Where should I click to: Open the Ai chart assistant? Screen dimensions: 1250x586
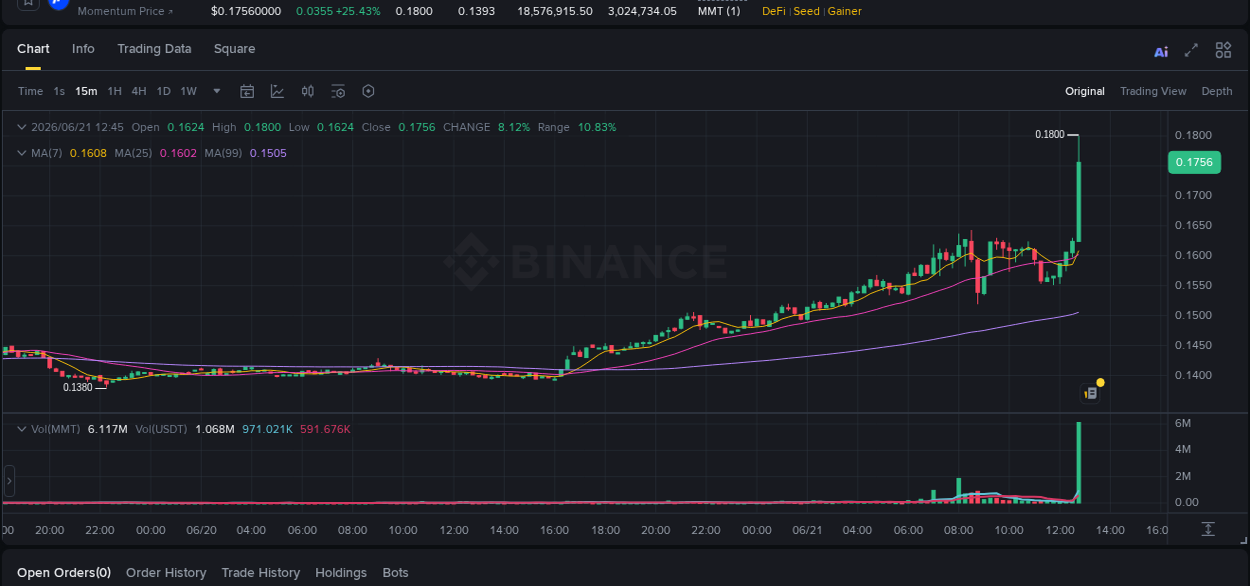click(x=1161, y=51)
